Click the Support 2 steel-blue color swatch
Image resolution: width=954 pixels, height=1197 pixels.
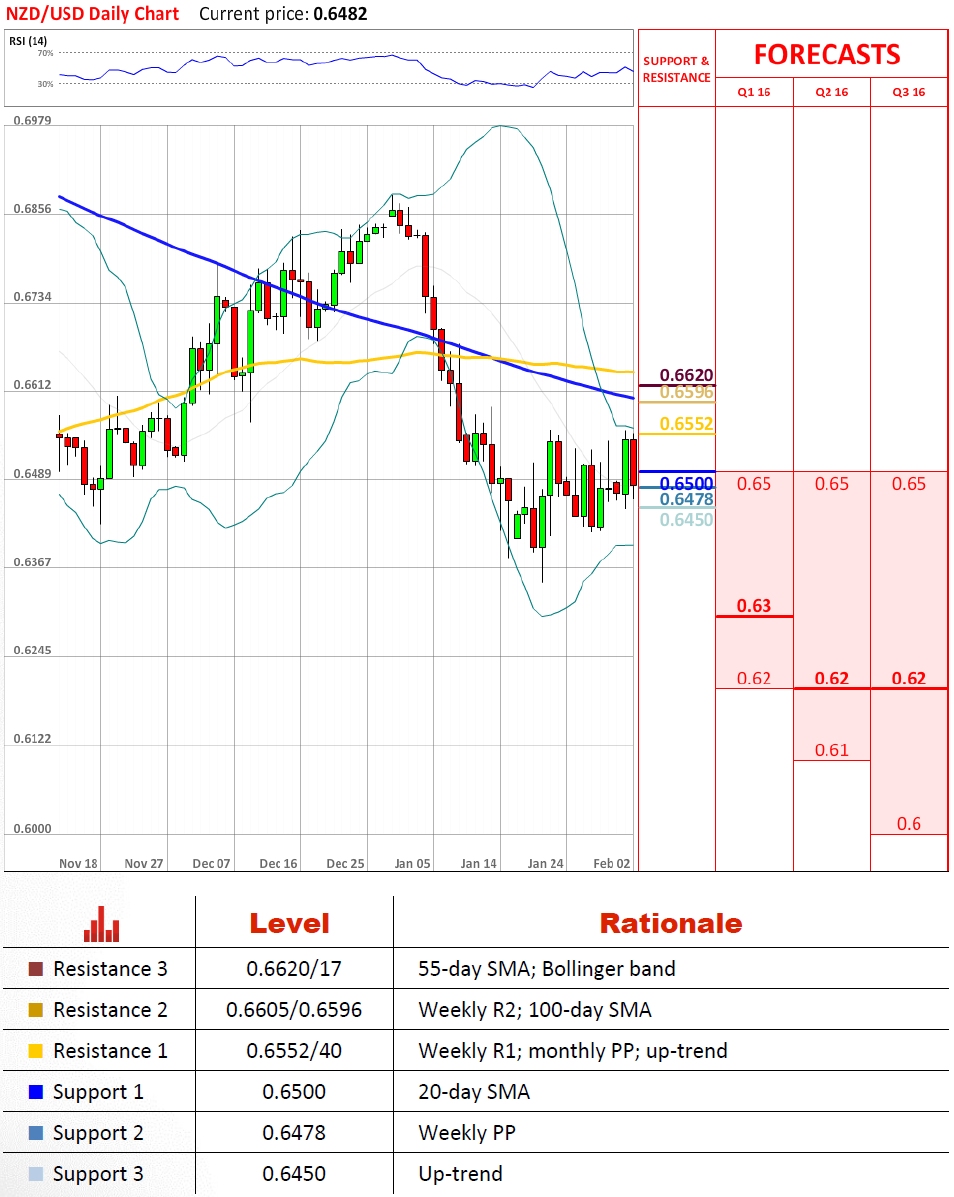pos(35,1133)
